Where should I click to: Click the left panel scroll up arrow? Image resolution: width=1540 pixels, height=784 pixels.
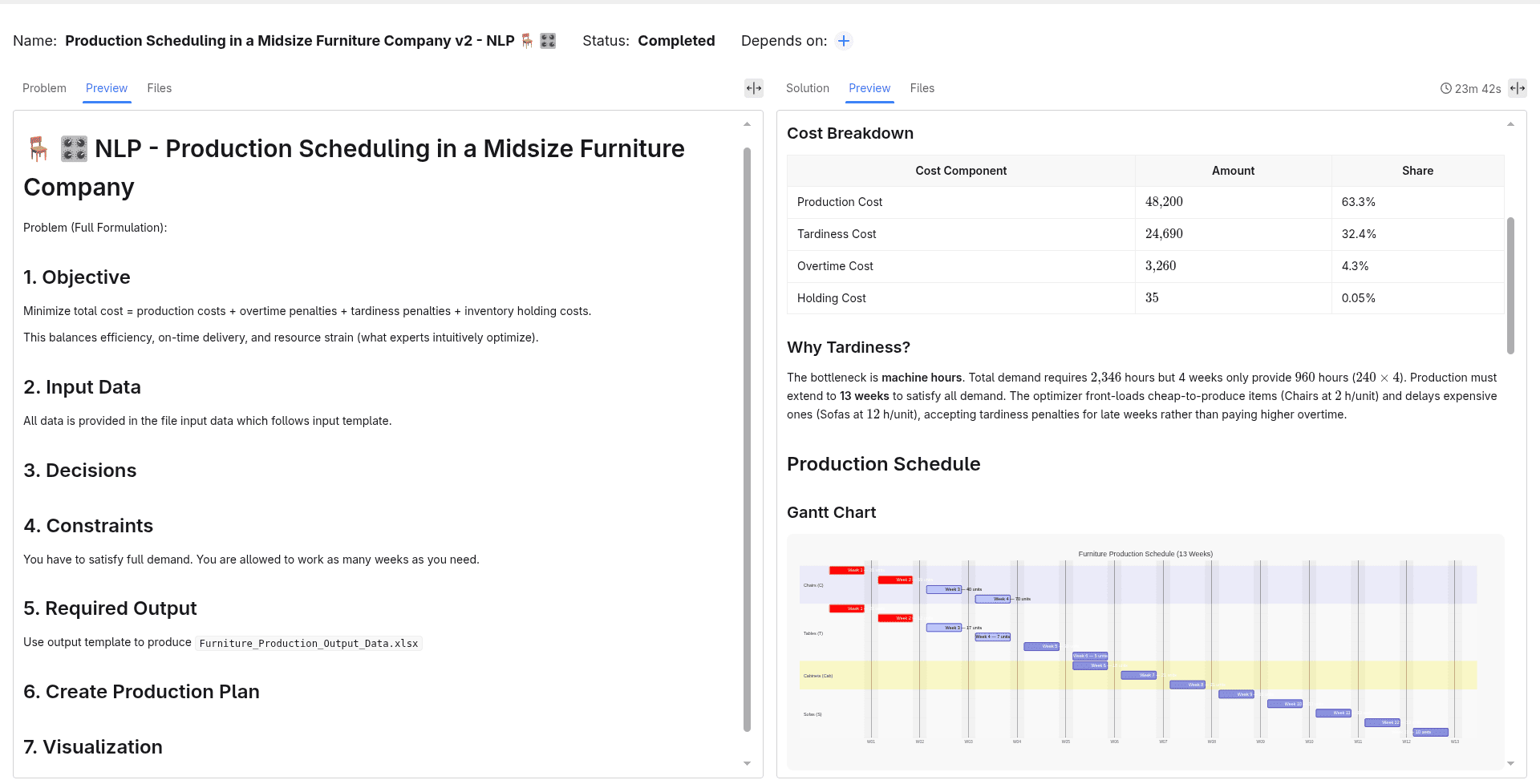point(747,124)
